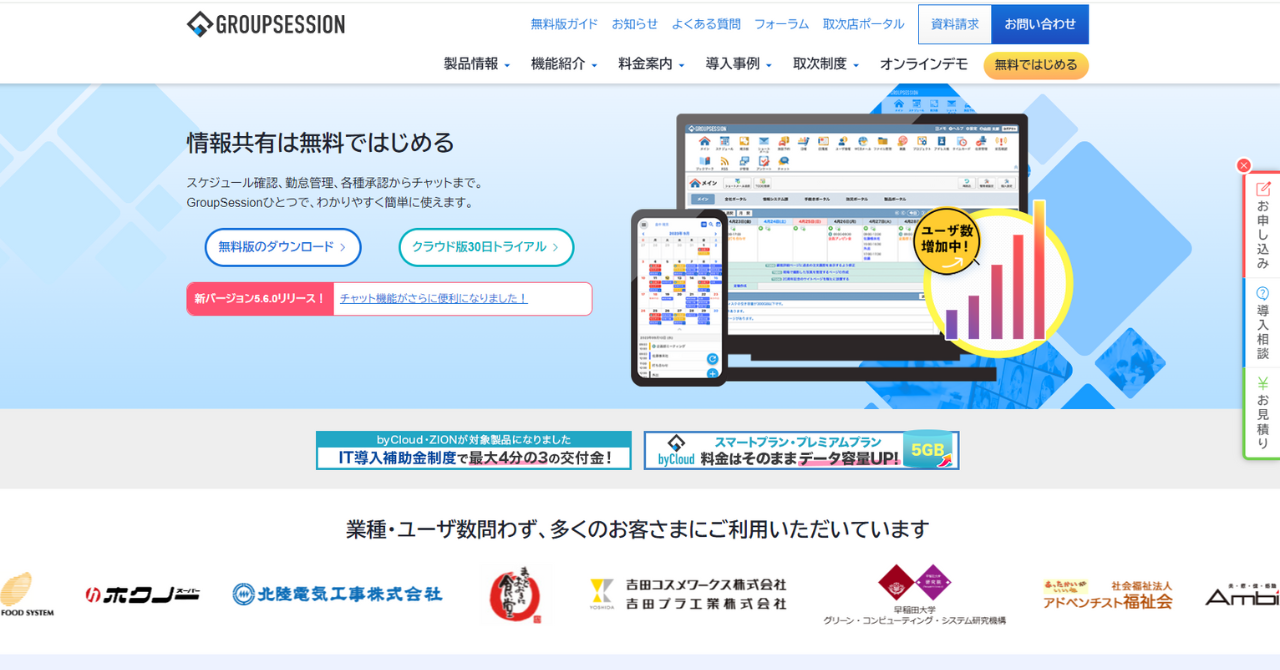
Task: Click the byCloud データ容量UP banner
Action: point(801,450)
